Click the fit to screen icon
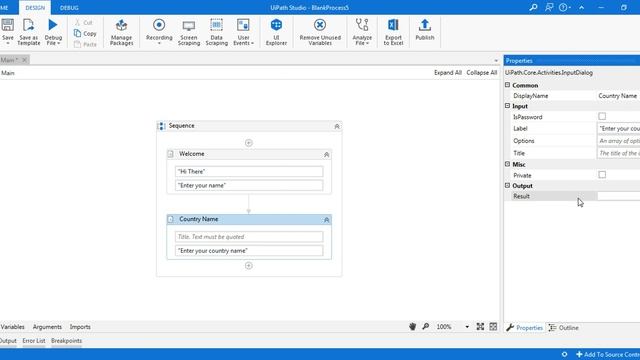640x360 pixels. point(480,327)
